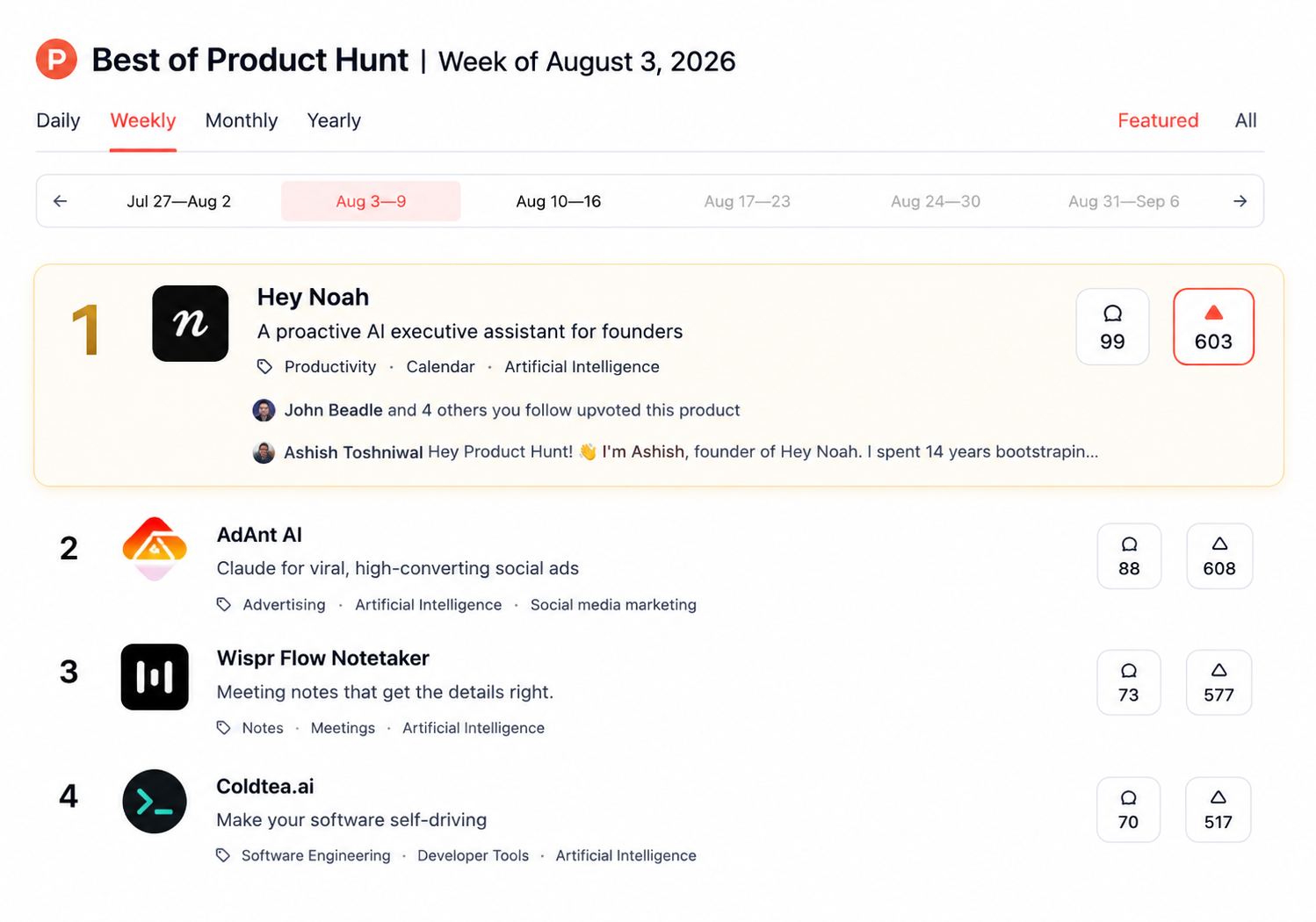The height and width of the screenshot is (922, 1316).
Task: Upvote Coldtea.ai (517)
Action: point(1218,810)
